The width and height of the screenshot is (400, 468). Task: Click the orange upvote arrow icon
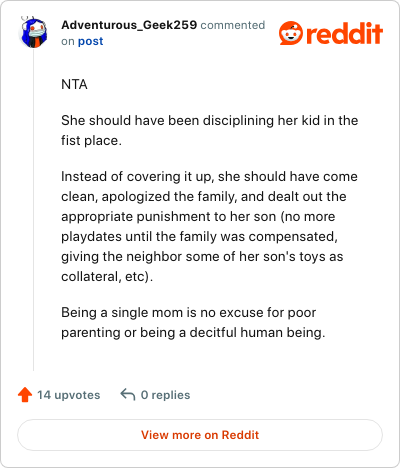(25, 395)
